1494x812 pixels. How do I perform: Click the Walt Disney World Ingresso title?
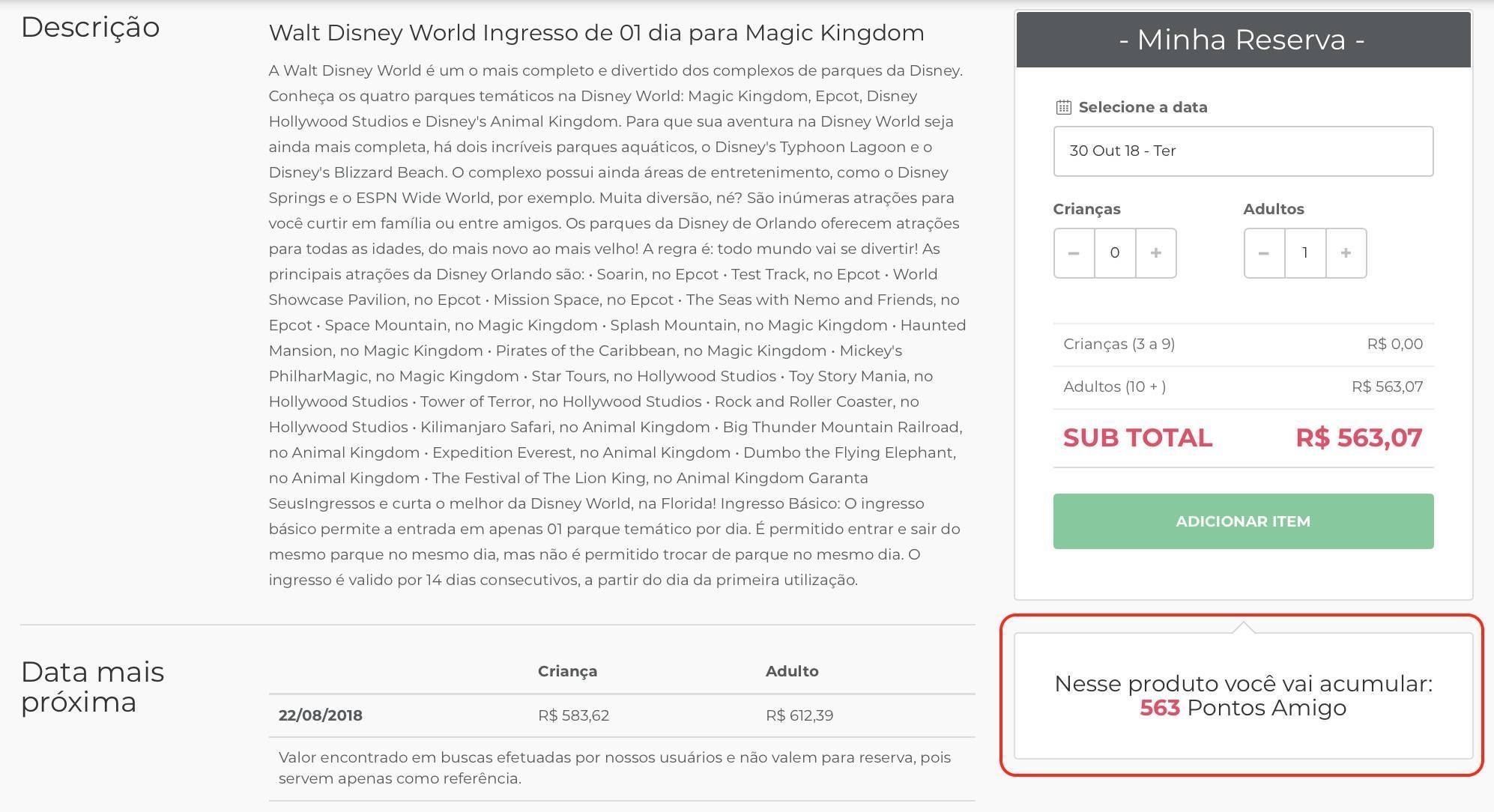click(x=596, y=33)
